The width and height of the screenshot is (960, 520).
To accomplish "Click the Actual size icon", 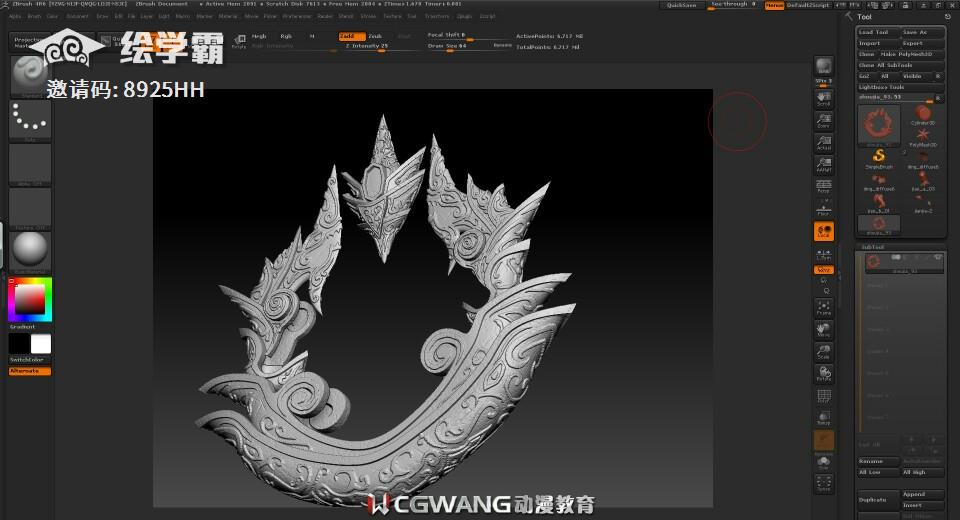I will click(823, 143).
